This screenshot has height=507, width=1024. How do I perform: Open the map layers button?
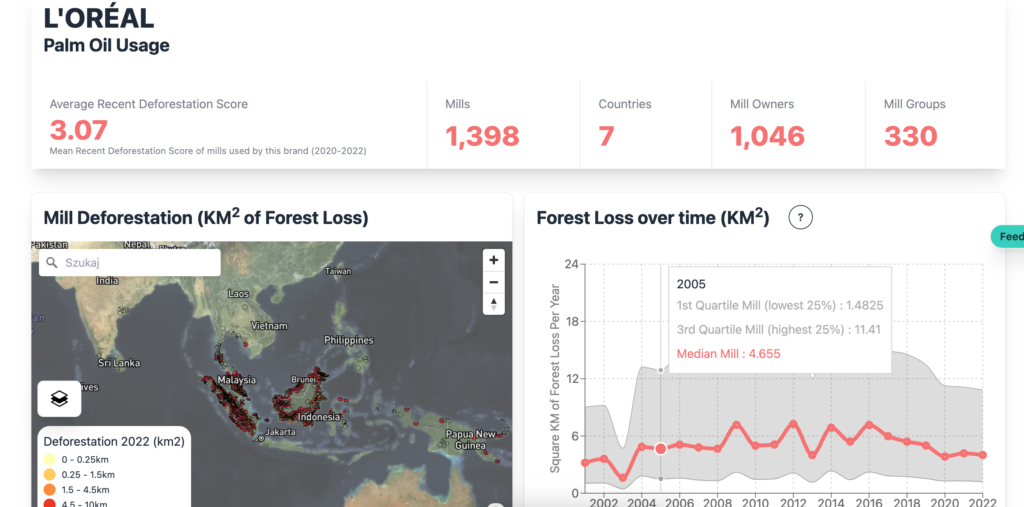click(59, 399)
